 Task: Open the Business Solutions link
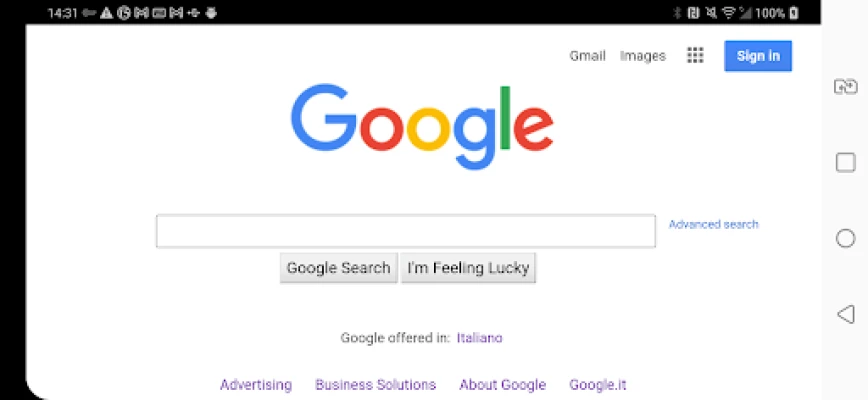[375, 385]
